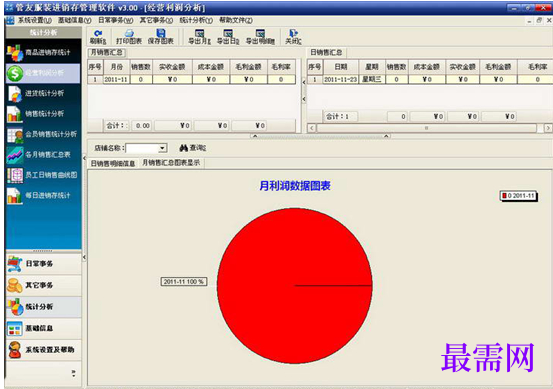Open the 基础信息 menu in menu bar
Viewport: 553px width, 389px height.
click(x=74, y=20)
